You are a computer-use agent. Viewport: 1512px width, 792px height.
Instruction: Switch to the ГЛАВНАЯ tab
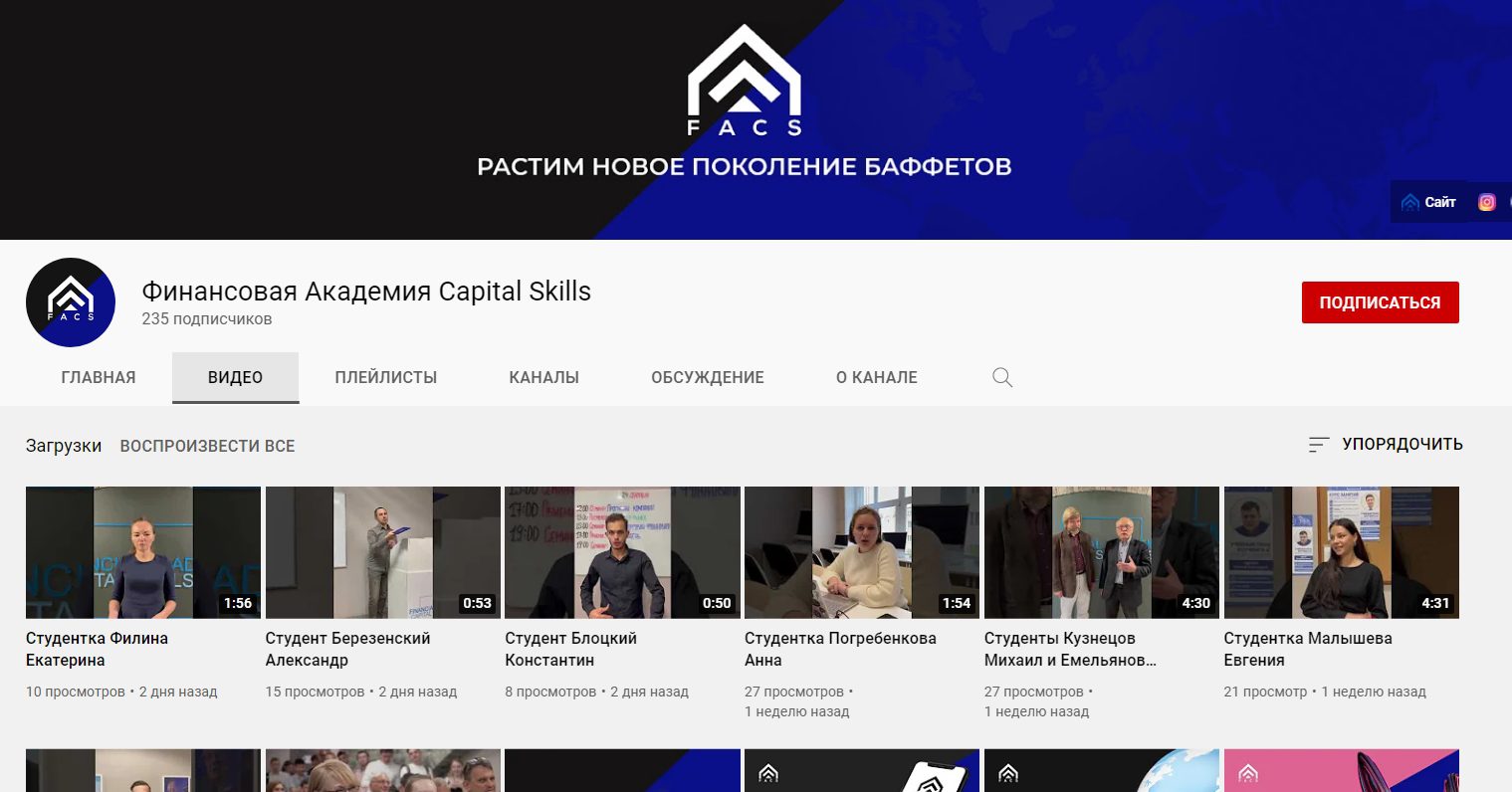(x=99, y=378)
